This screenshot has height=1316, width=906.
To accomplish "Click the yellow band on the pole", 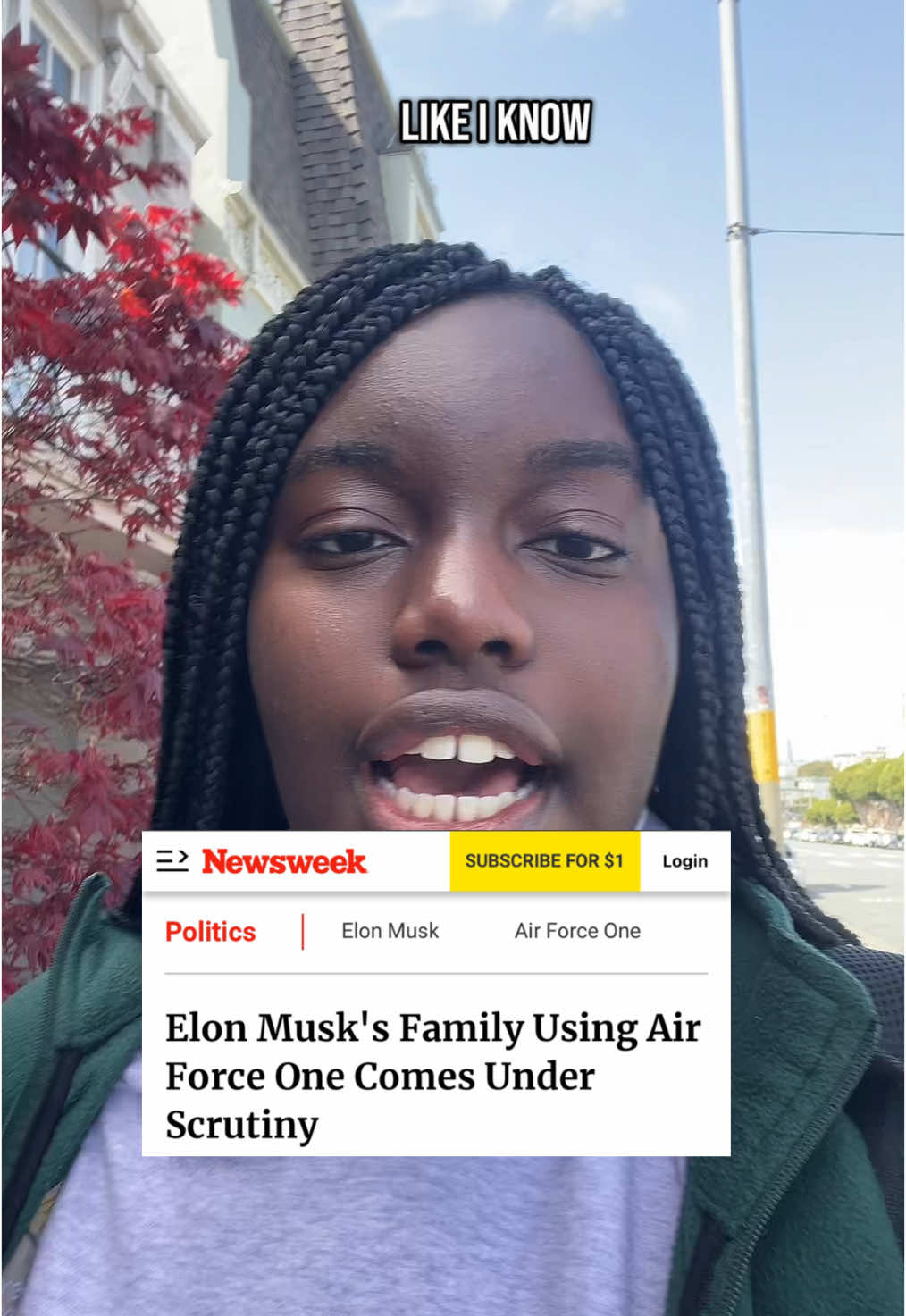I will point(762,746).
